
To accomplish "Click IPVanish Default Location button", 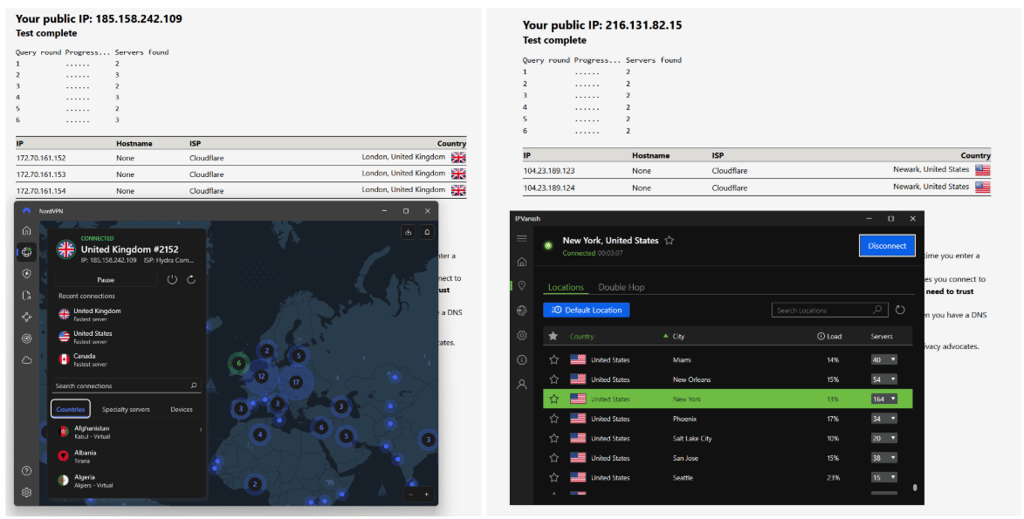I will (586, 310).
